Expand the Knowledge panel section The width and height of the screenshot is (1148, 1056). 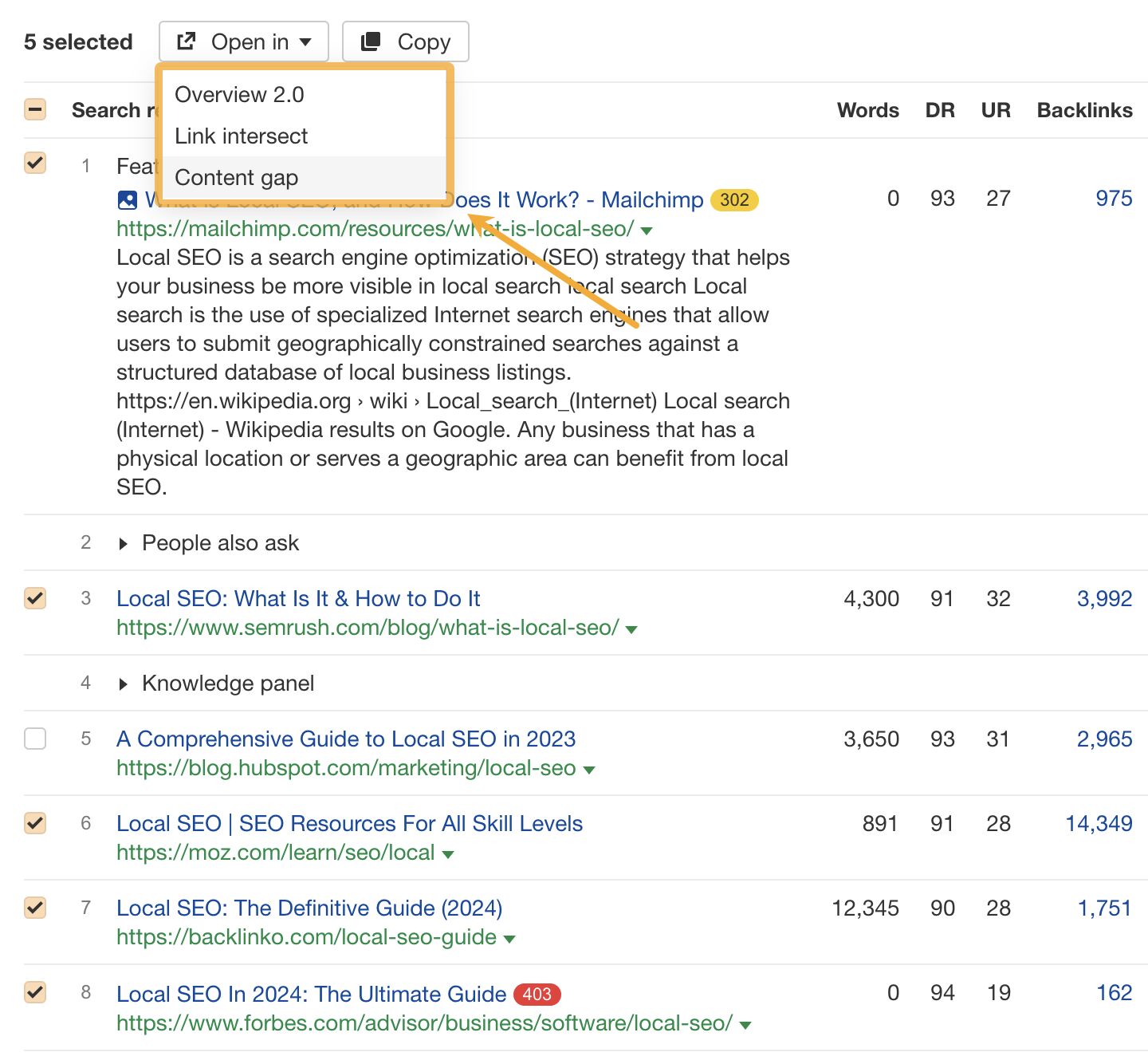point(124,684)
